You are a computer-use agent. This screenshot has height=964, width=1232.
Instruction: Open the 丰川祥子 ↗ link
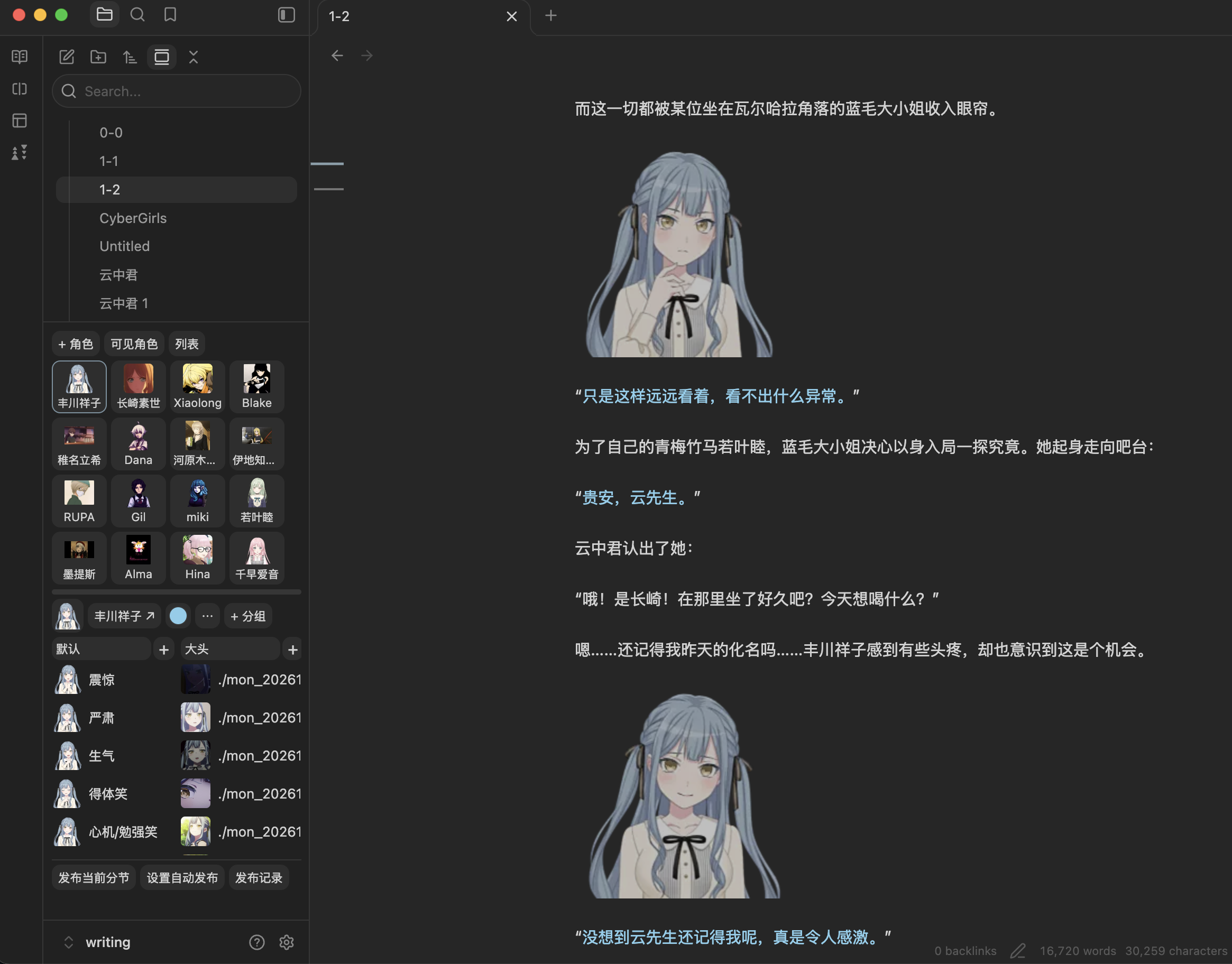124,616
